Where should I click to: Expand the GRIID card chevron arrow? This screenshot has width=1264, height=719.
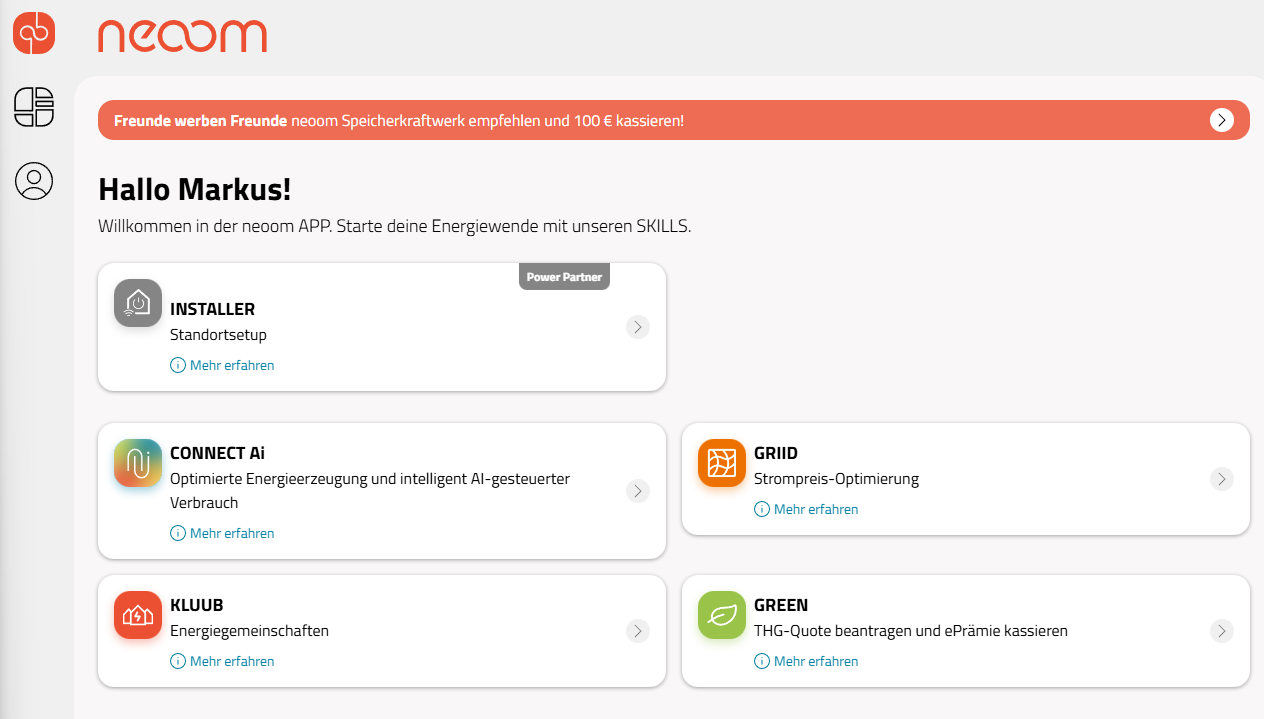click(1221, 479)
